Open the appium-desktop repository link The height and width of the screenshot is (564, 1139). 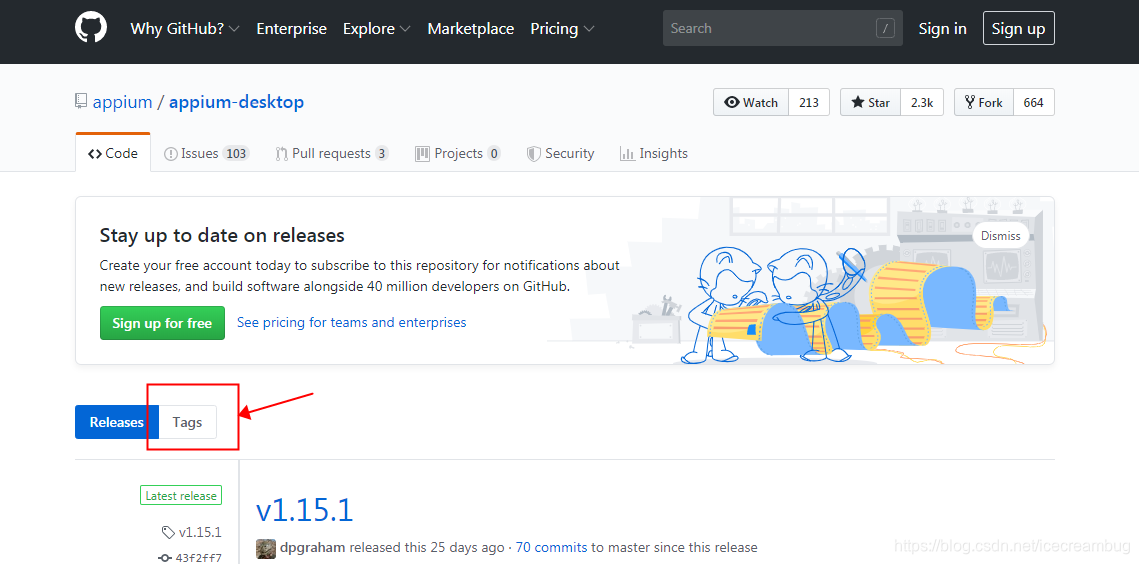tap(236, 102)
